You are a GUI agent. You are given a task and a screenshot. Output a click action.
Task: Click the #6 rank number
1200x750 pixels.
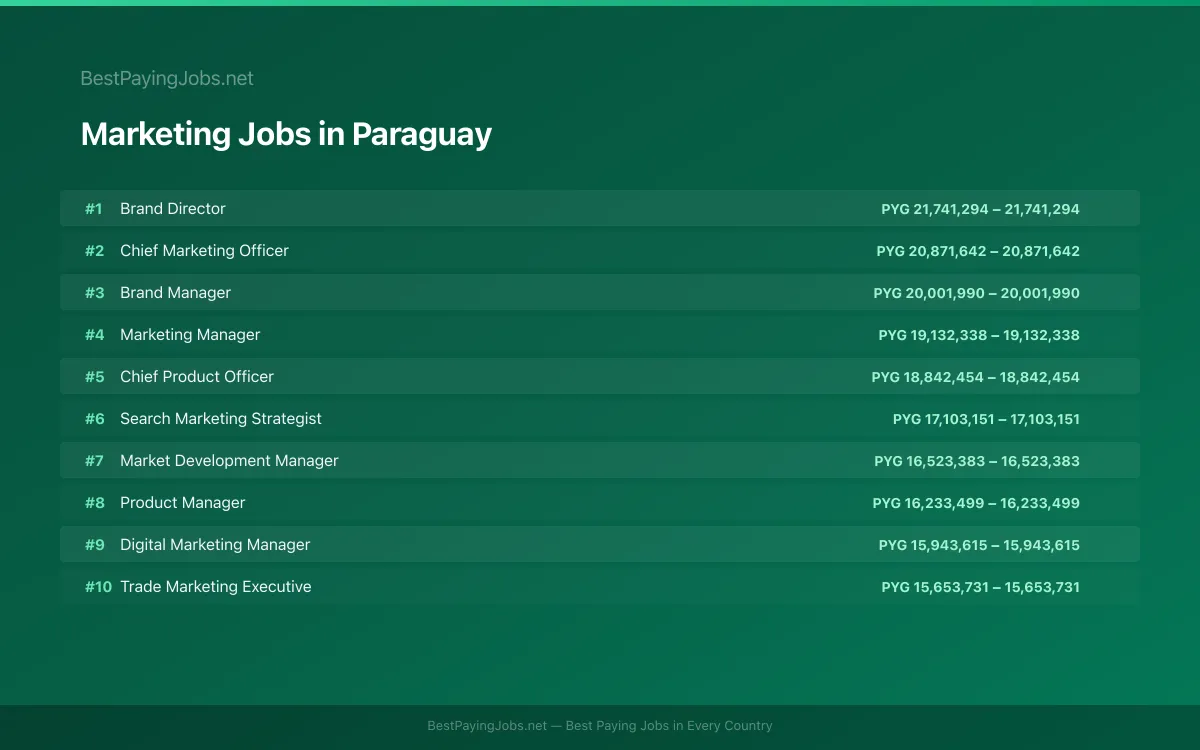(94, 419)
